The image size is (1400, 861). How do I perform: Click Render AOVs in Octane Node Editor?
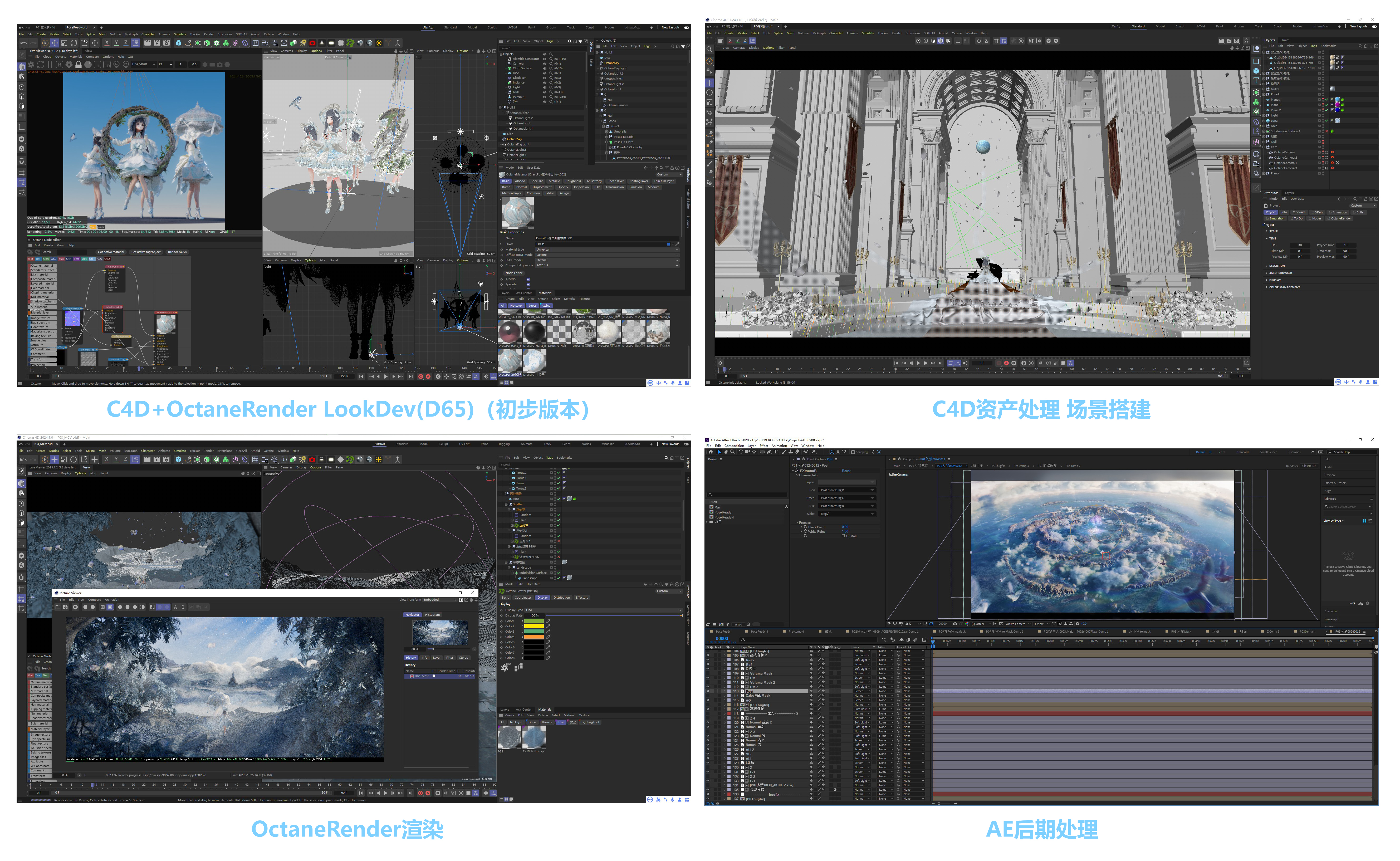point(177,252)
